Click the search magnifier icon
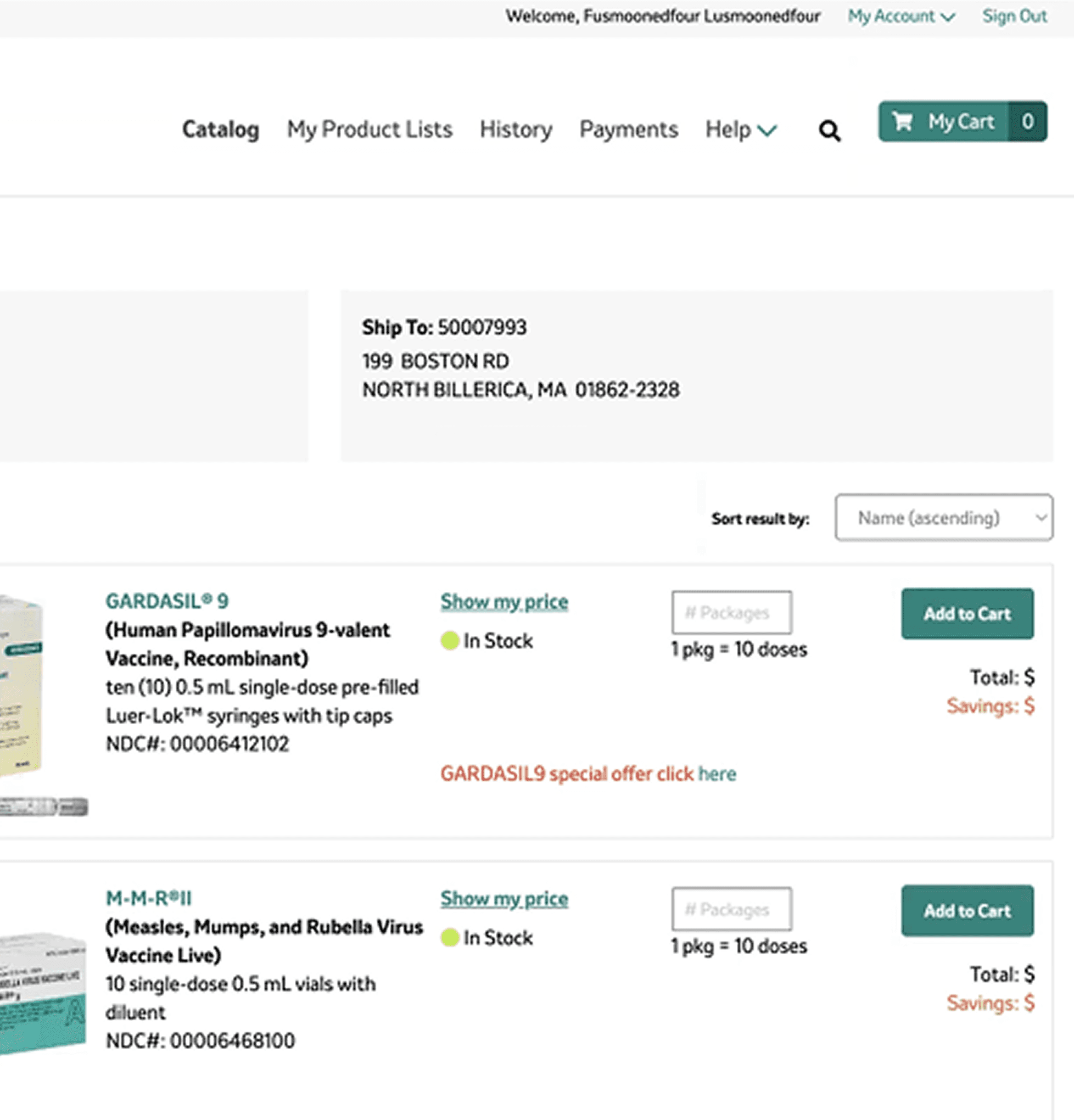Viewport: 1074px width, 1120px height. pos(829,131)
